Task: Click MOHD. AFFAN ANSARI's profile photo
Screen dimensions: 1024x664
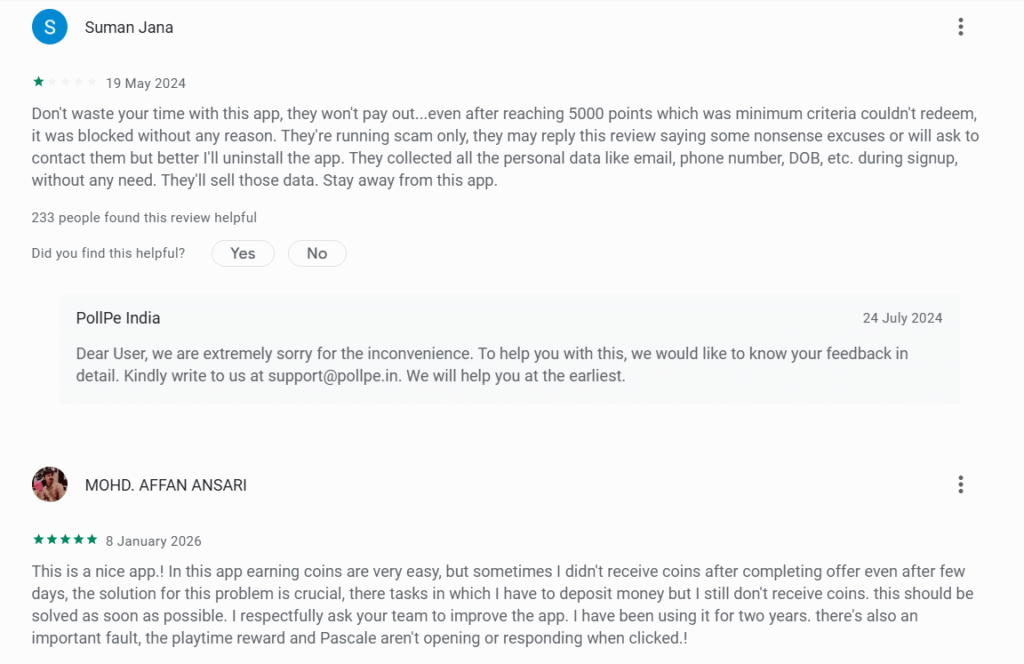Action: click(x=49, y=484)
